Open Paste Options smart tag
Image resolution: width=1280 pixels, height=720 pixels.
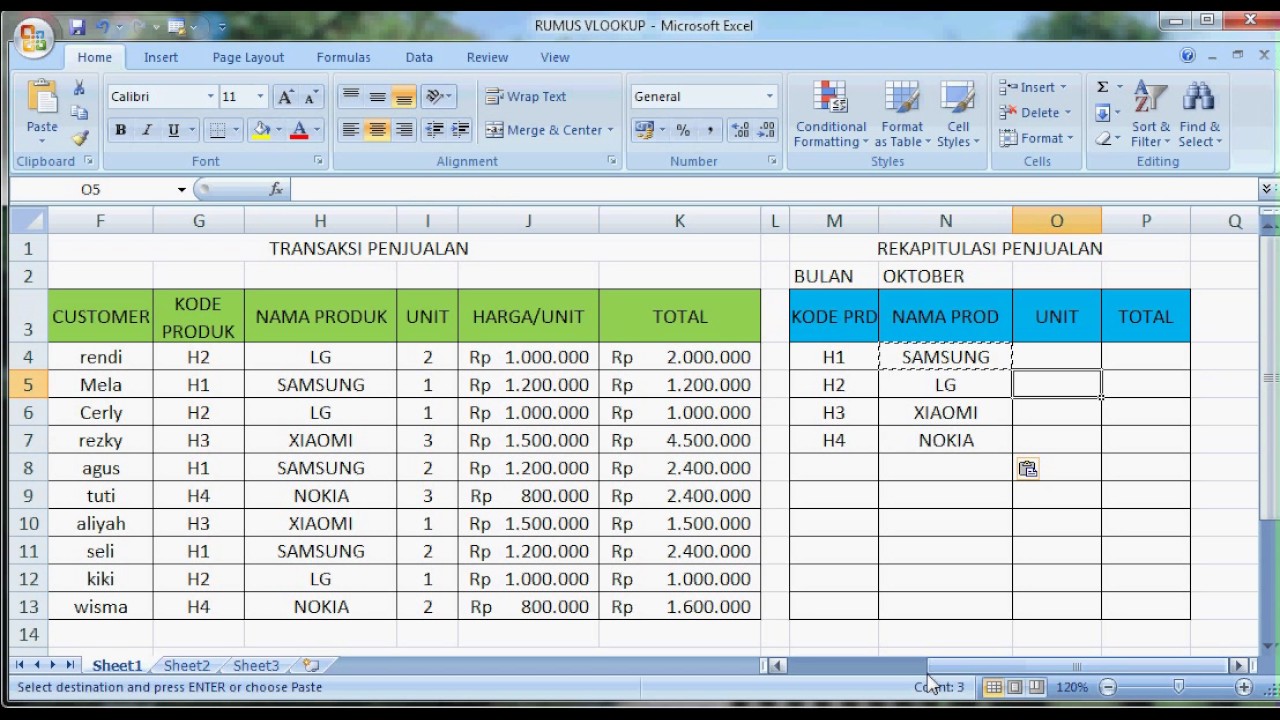tap(1028, 468)
